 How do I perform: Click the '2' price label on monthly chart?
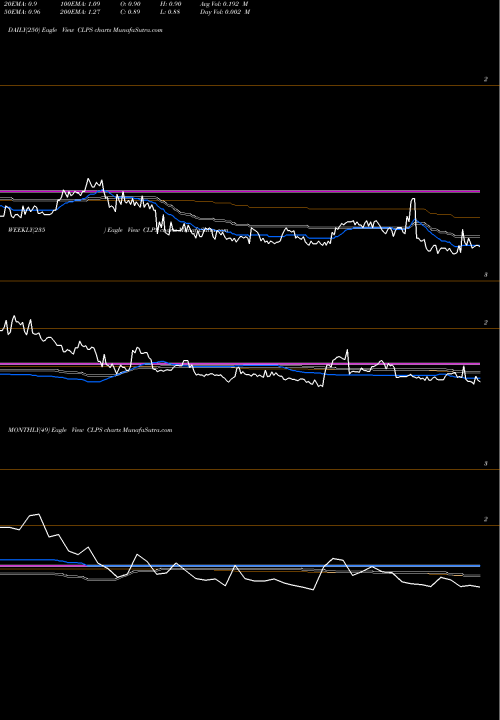pyautogui.click(x=485, y=519)
